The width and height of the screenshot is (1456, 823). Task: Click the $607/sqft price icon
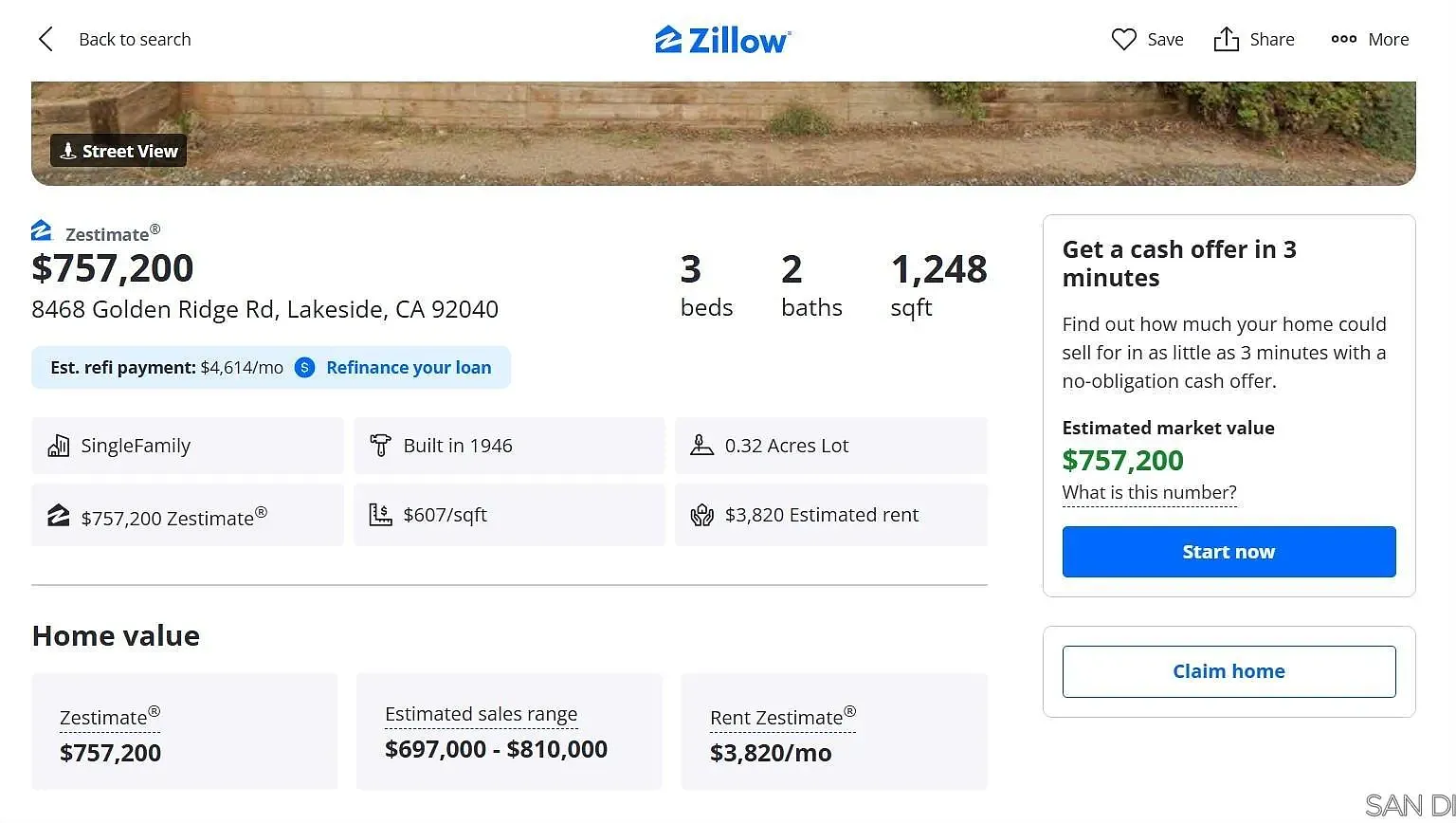380,515
